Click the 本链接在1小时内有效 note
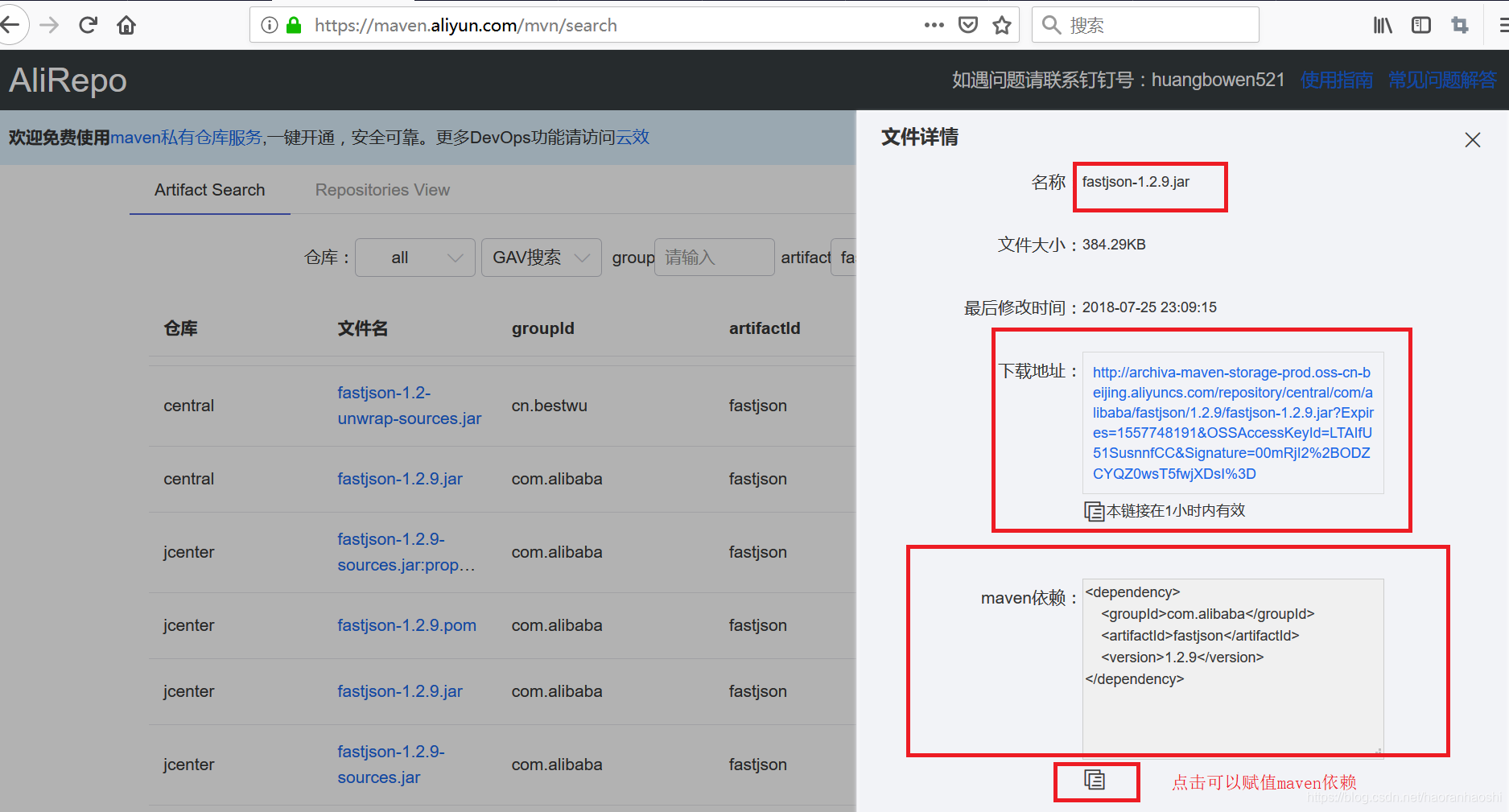The image size is (1509, 812). tap(1176, 511)
